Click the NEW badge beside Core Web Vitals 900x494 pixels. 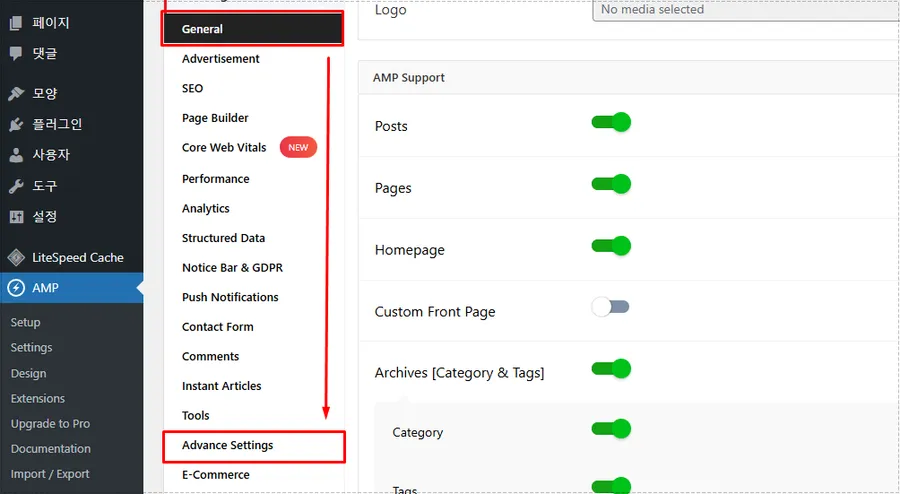298,147
